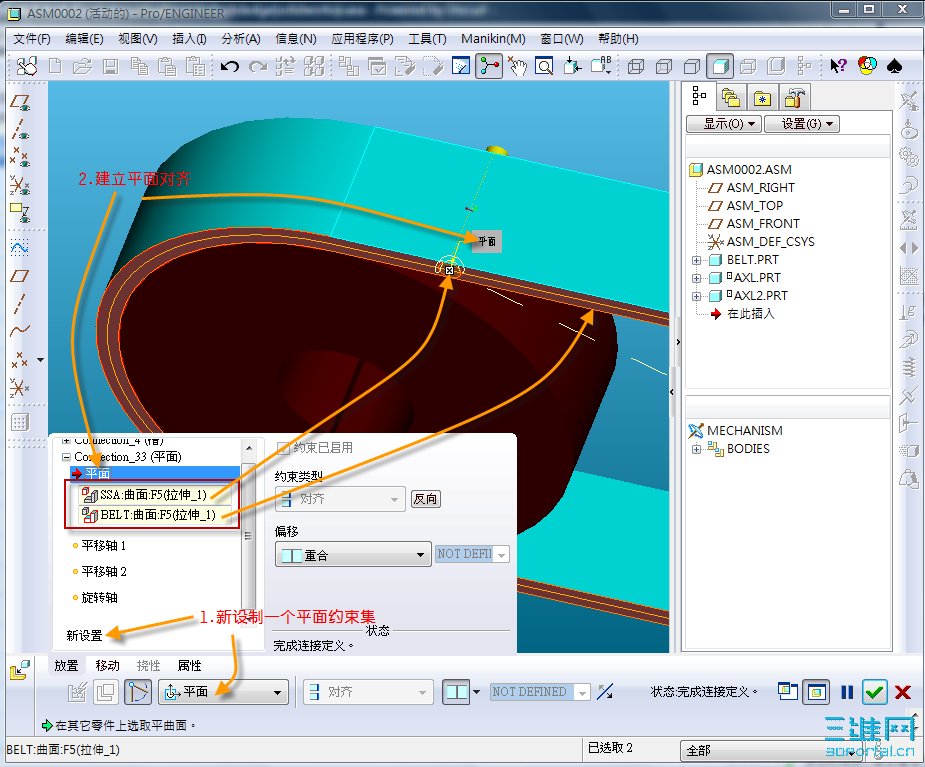Open the 窗口(W) menu
Image resolution: width=925 pixels, height=767 pixels.
tap(562, 39)
